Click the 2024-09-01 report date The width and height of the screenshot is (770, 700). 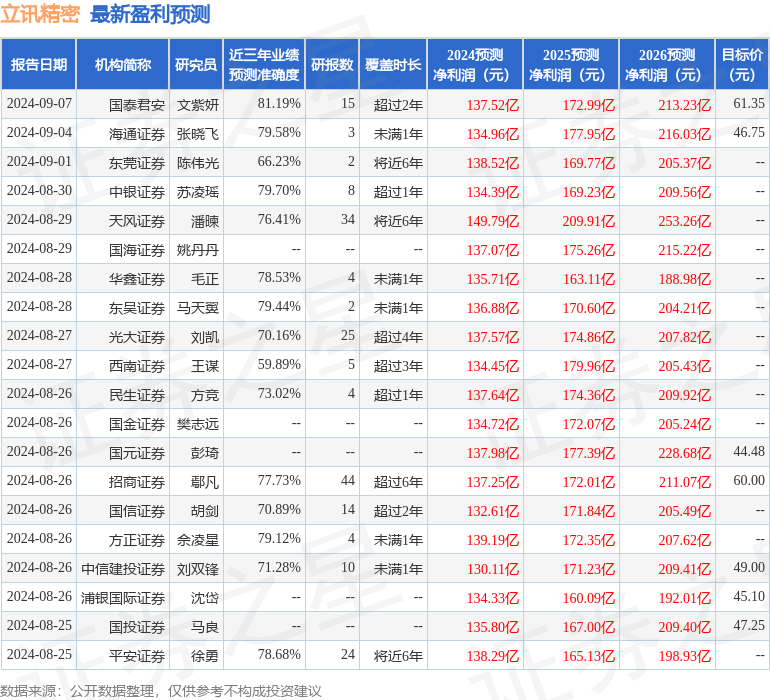point(39,162)
